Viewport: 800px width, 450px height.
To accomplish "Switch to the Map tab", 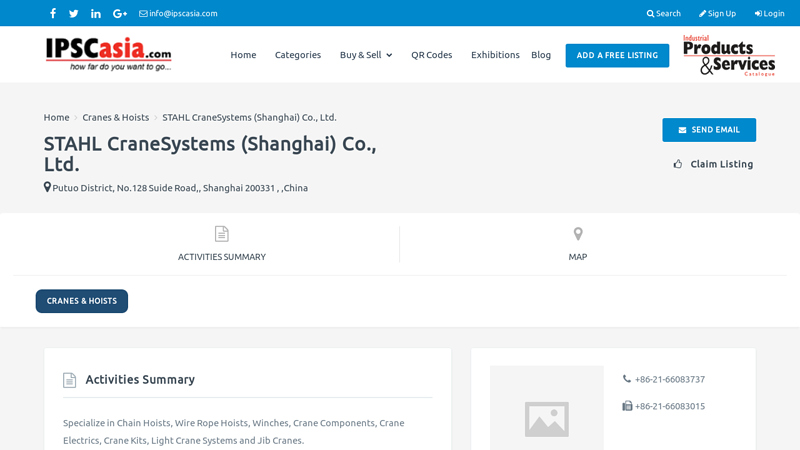I will pos(578,244).
